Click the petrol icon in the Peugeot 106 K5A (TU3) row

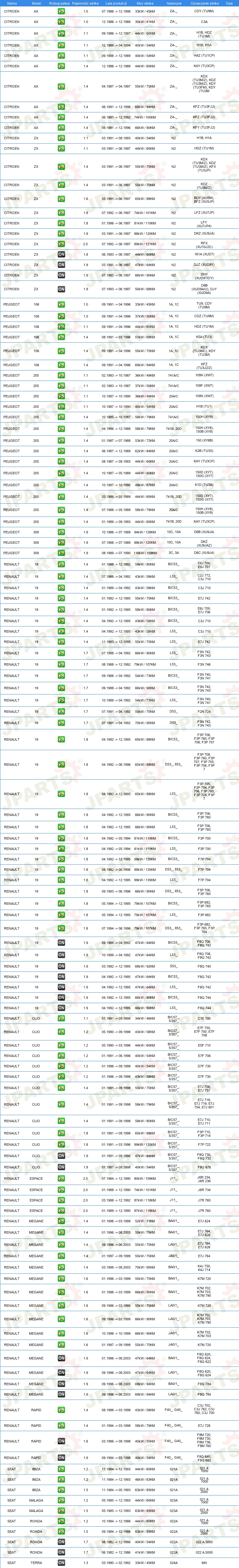click(61, 337)
